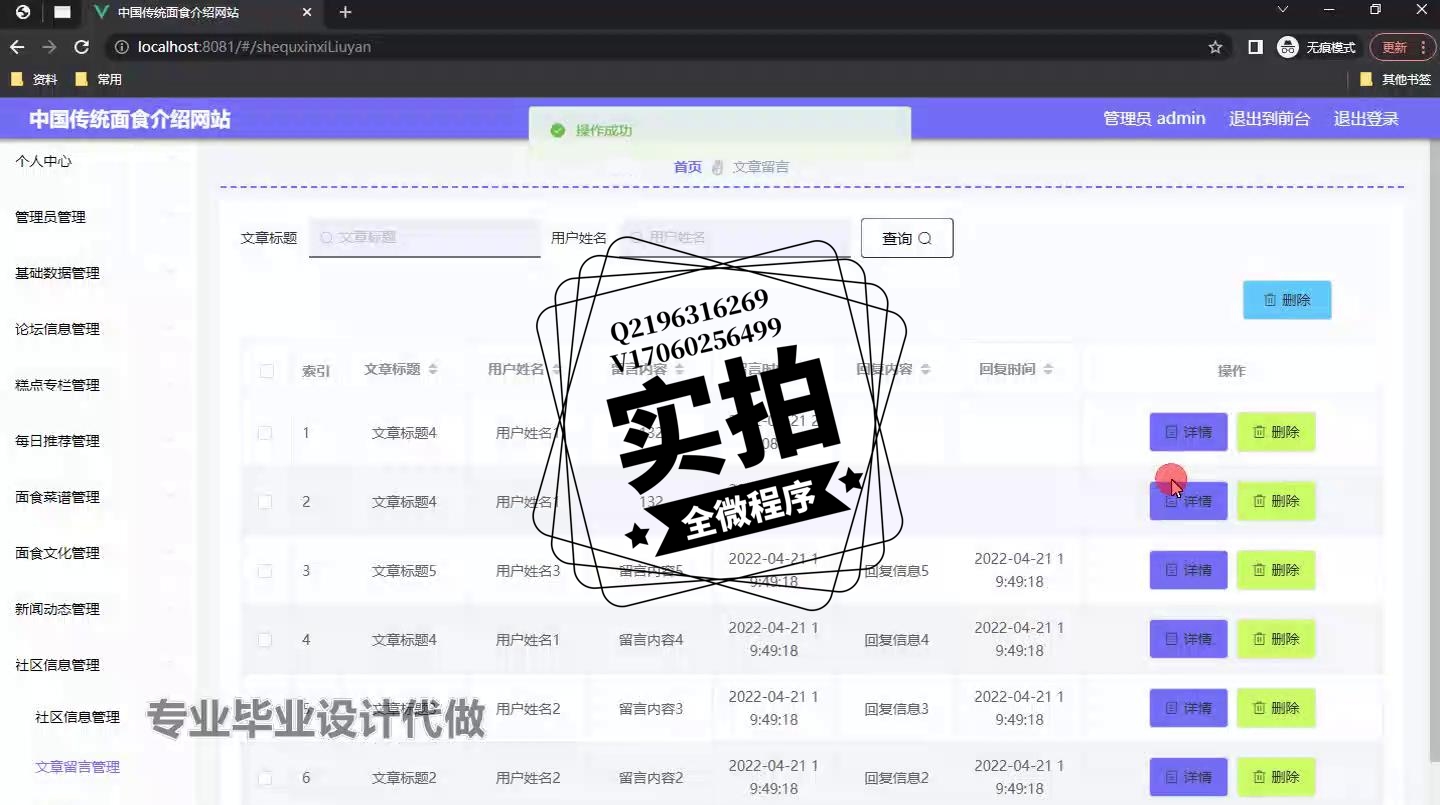Toggle the select-all header checkbox
Screen dimensions: 1440x805
(x=267, y=371)
